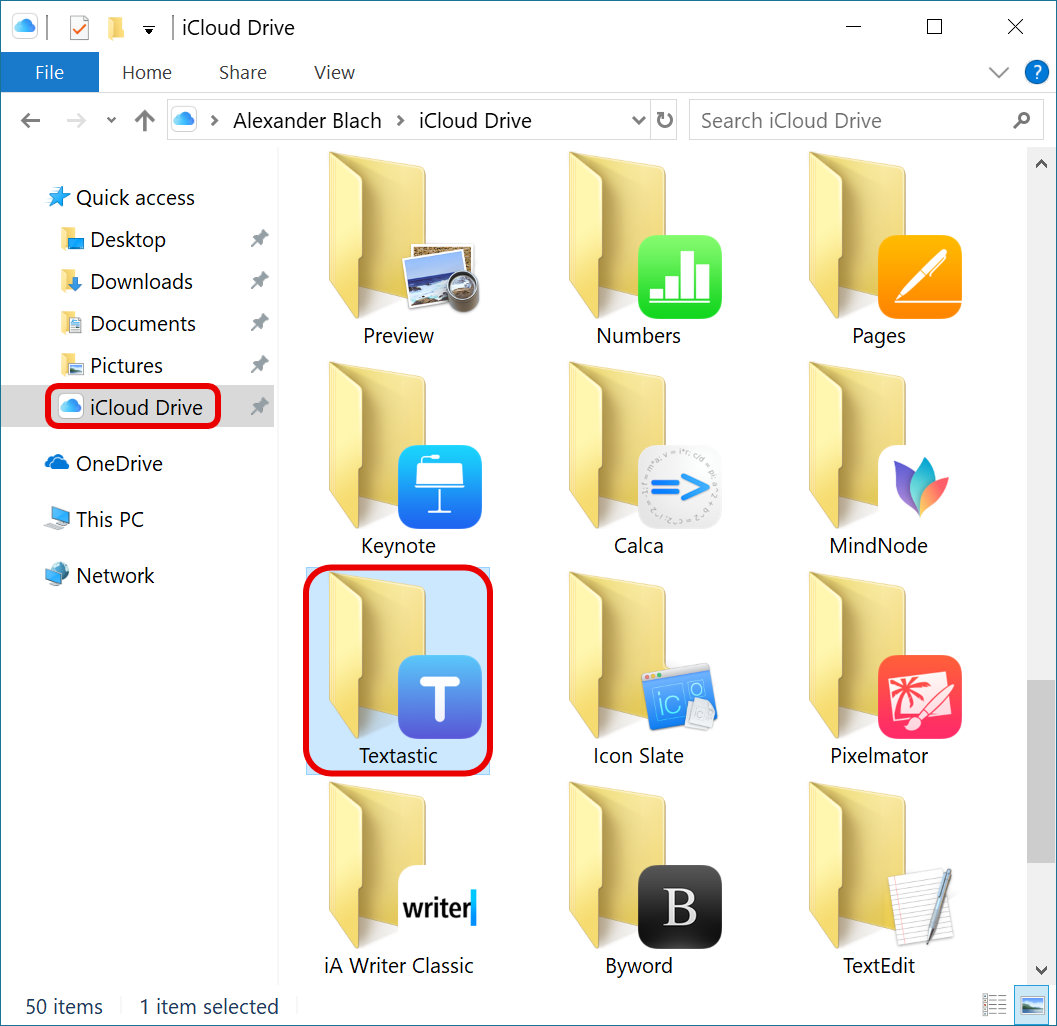The image size is (1057, 1026).
Task: Select This PC in navigation pane
Action: click(x=94, y=519)
